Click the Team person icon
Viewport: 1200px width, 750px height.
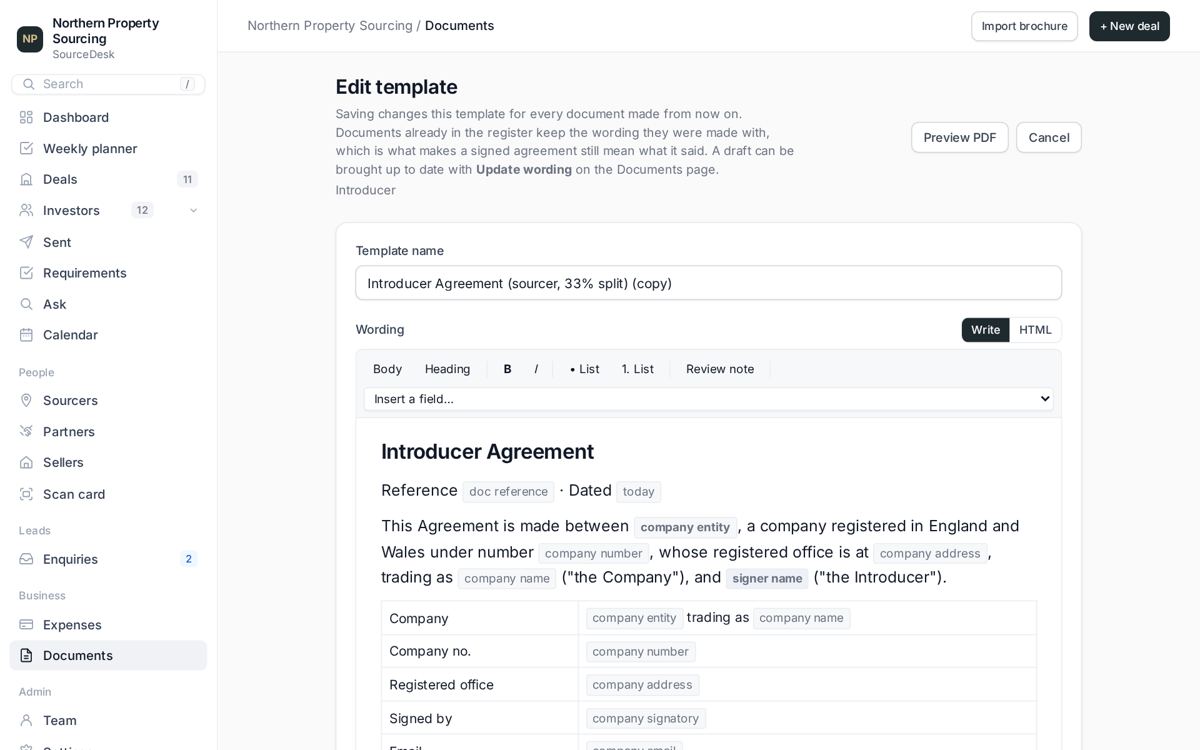pos(27,720)
